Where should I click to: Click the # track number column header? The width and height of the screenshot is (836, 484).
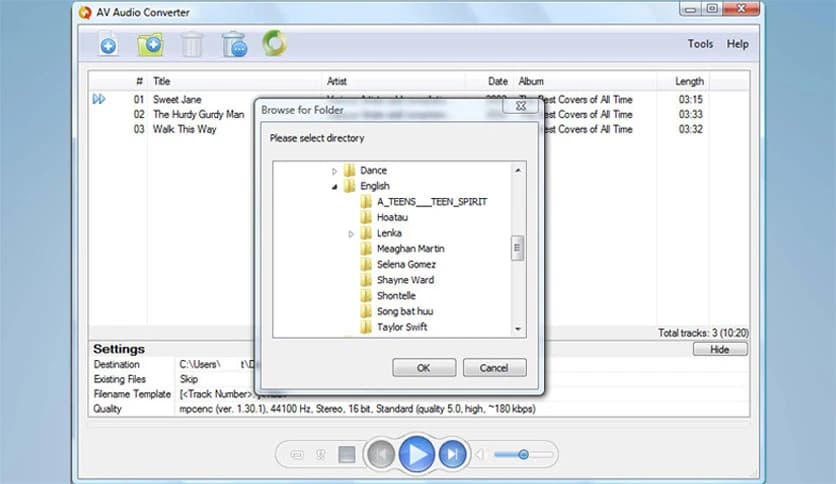[139, 81]
